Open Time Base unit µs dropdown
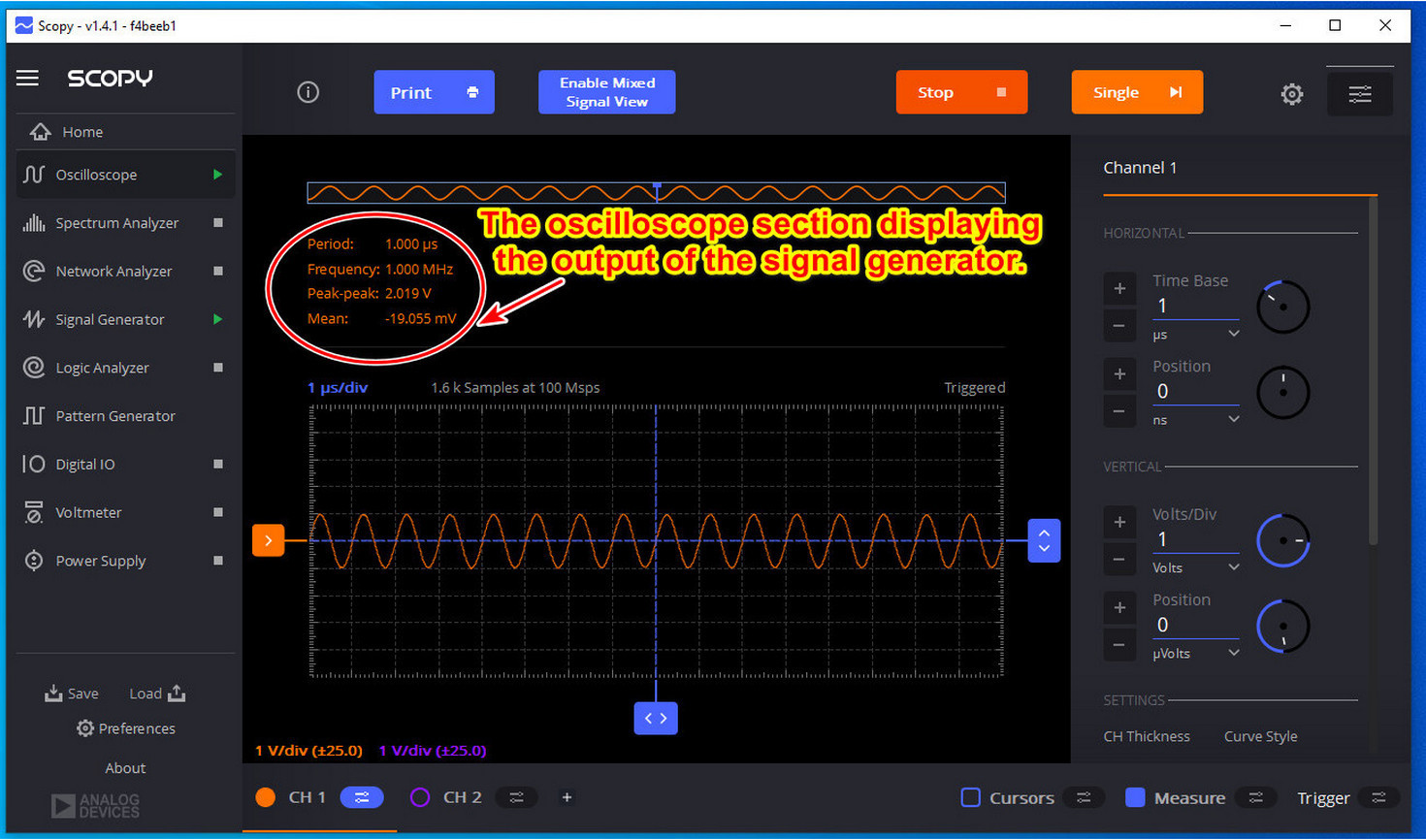This screenshot has height=840, width=1426. [x=1195, y=334]
